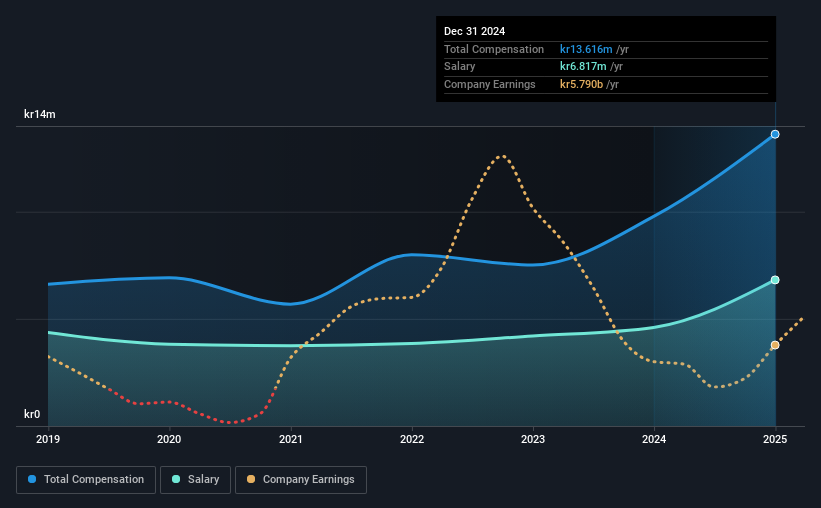Toggle the Company Earnings legend button
This screenshot has height=508, width=821.
[x=301, y=480]
